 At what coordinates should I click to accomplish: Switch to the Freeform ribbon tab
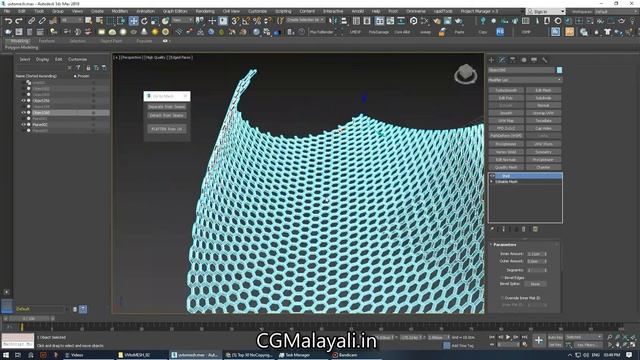47,41
